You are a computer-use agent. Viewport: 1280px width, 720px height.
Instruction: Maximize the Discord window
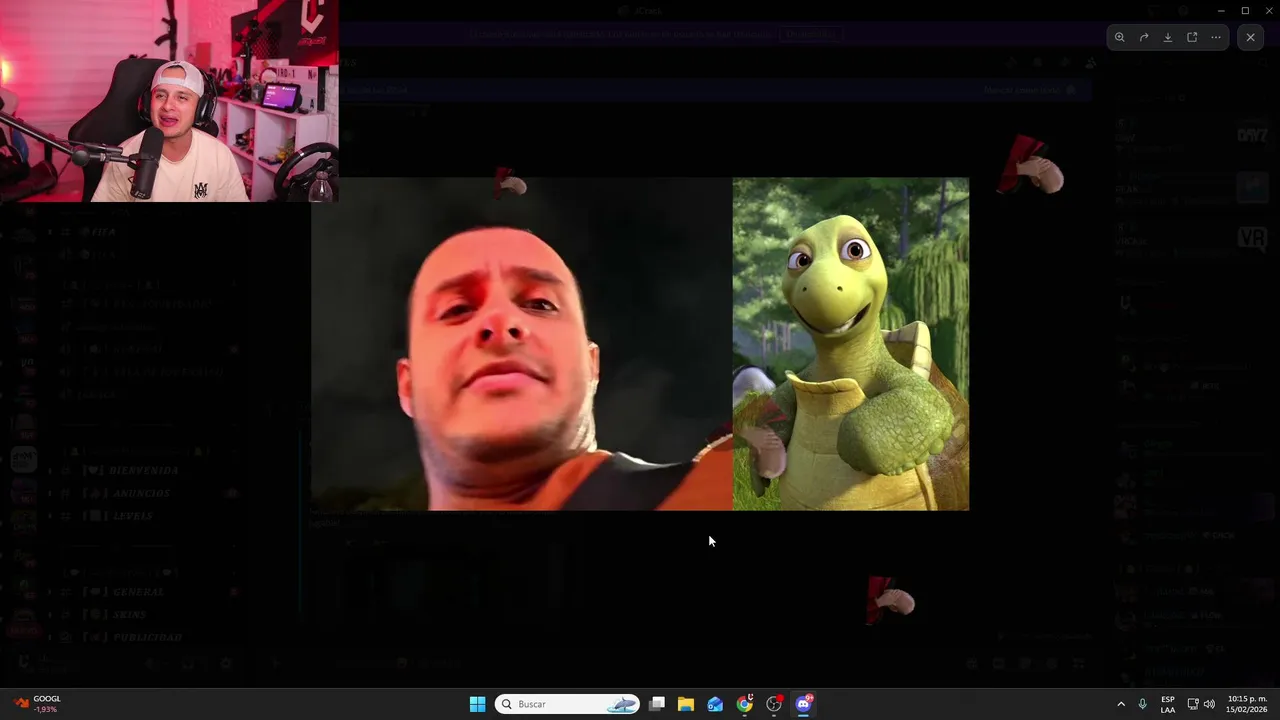[1245, 10]
